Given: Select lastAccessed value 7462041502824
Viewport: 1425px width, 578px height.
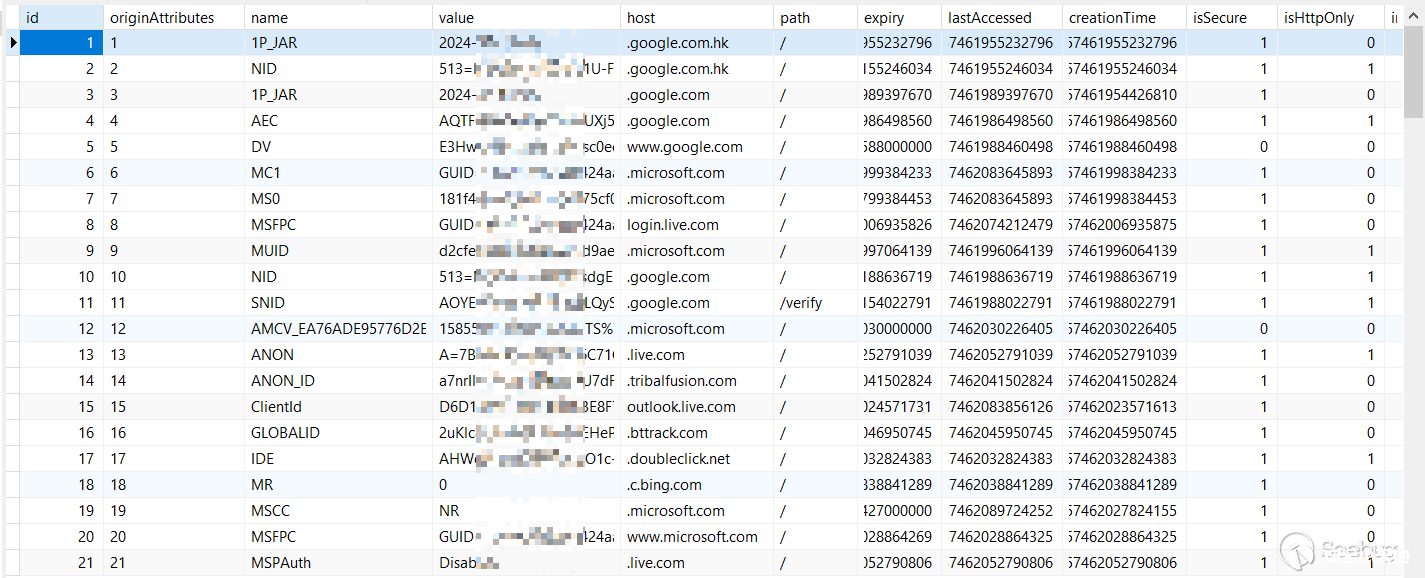Looking at the screenshot, I should [x=1001, y=381].
